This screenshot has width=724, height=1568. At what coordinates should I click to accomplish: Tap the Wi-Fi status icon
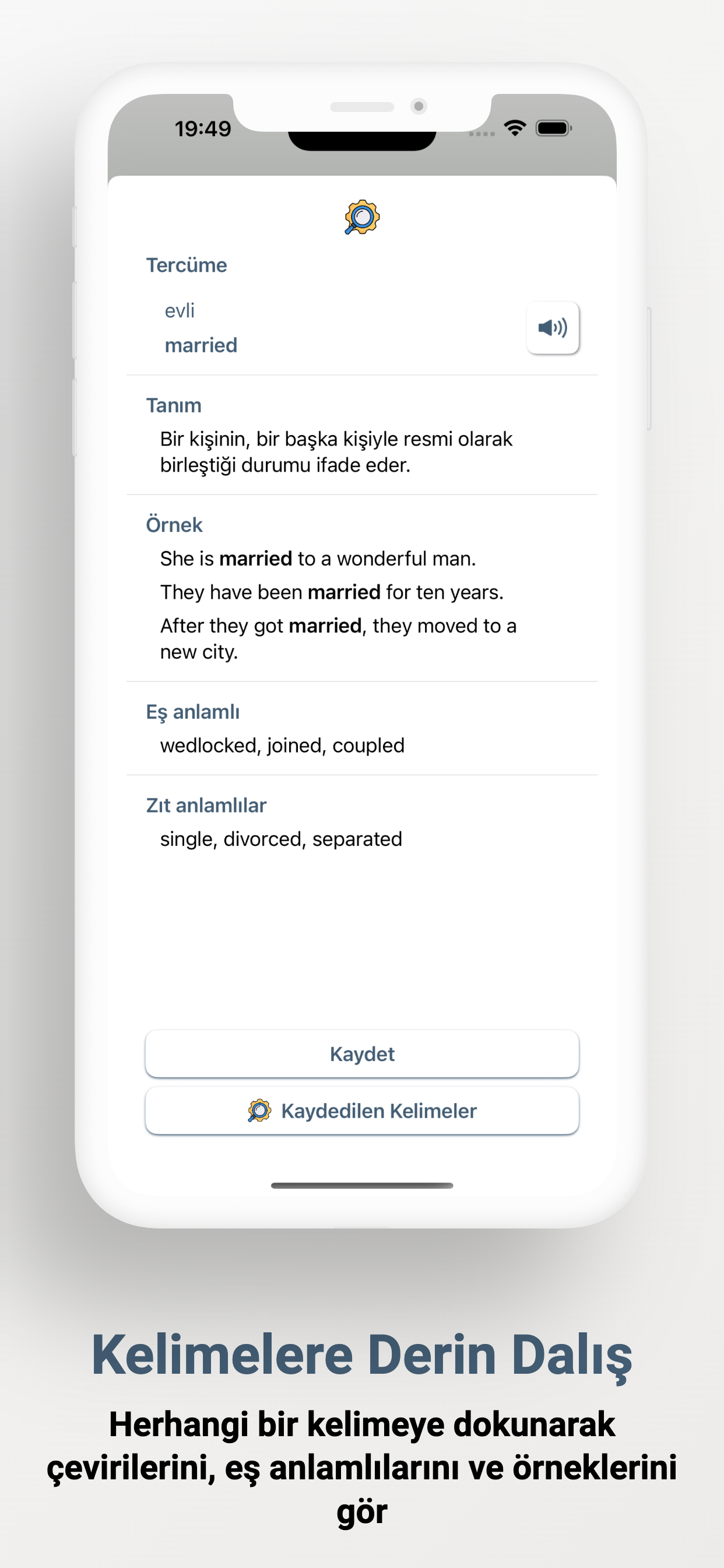515,128
